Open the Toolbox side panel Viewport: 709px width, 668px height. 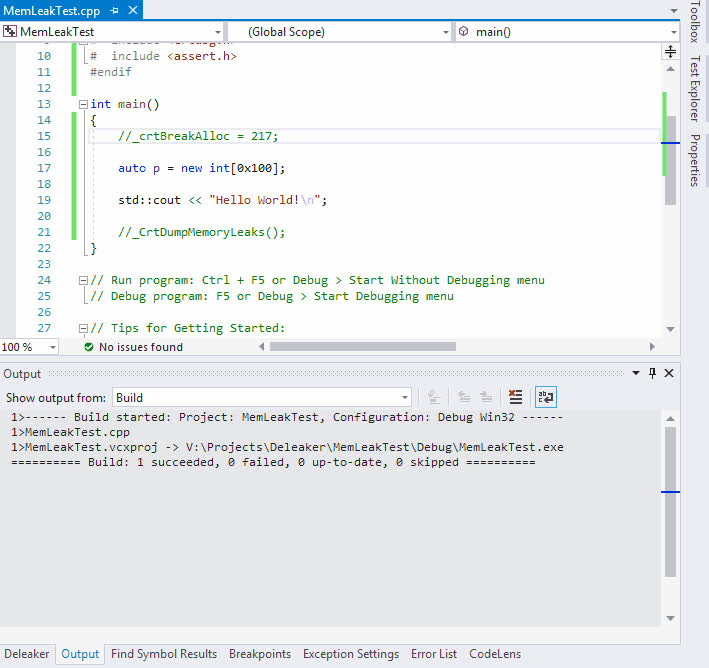(695, 22)
